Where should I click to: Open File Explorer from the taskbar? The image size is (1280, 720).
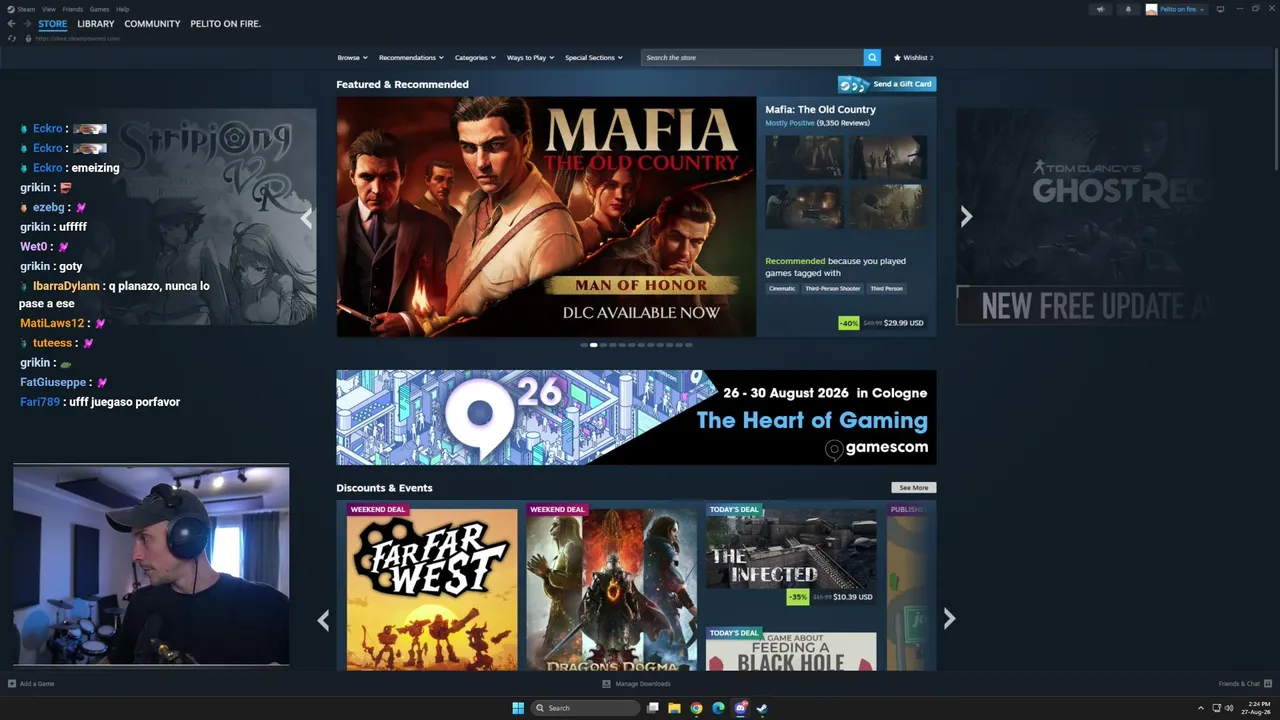coord(675,708)
